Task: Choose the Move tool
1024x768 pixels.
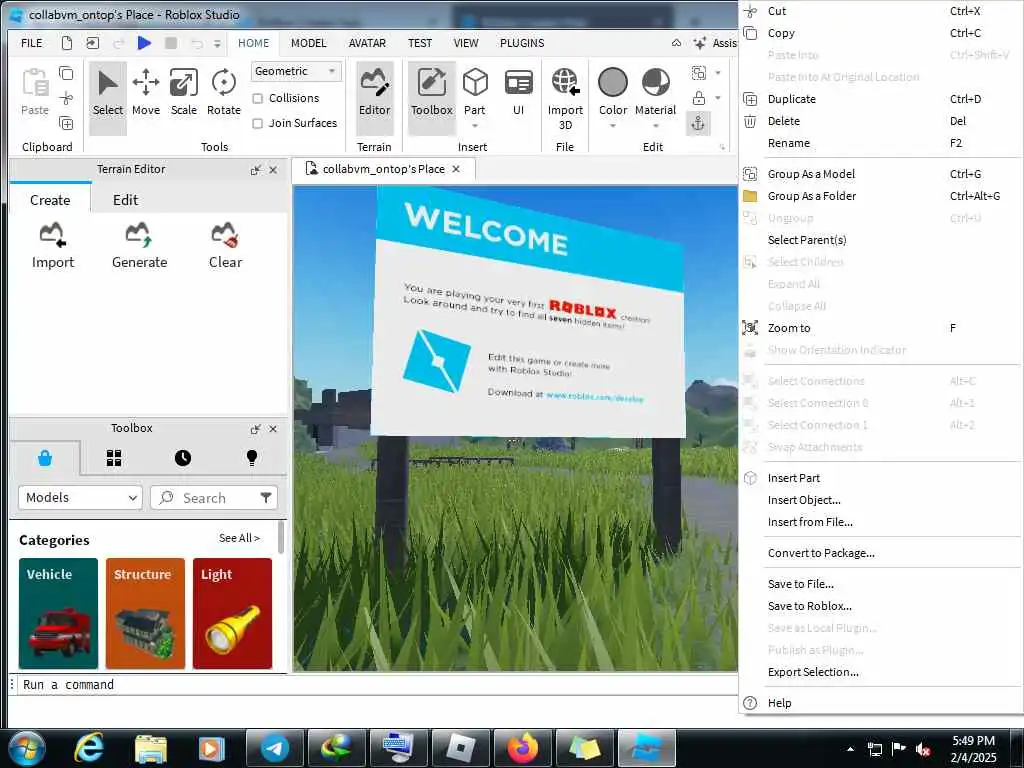Action: click(146, 93)
